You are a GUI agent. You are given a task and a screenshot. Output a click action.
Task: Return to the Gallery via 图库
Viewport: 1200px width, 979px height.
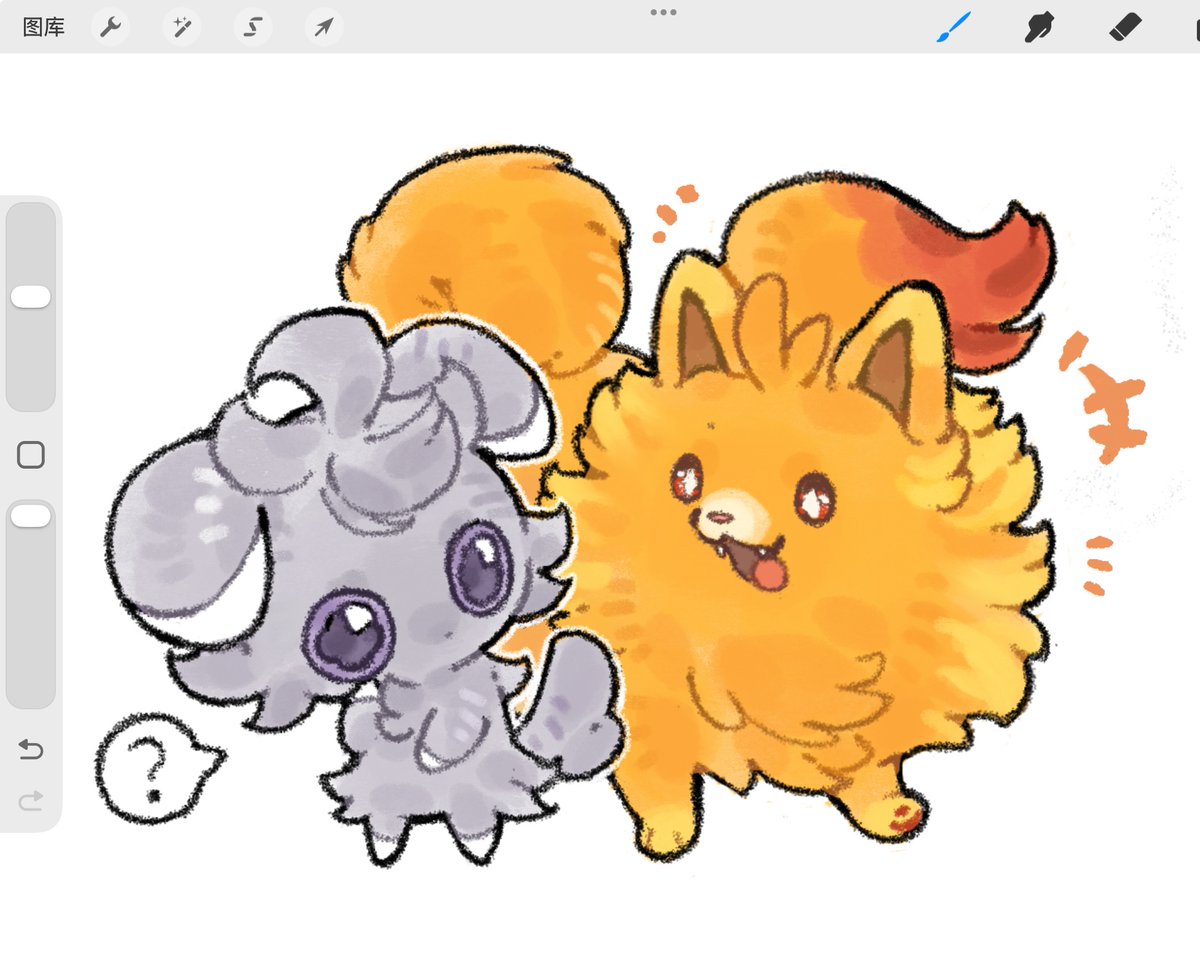pos(42,27)
